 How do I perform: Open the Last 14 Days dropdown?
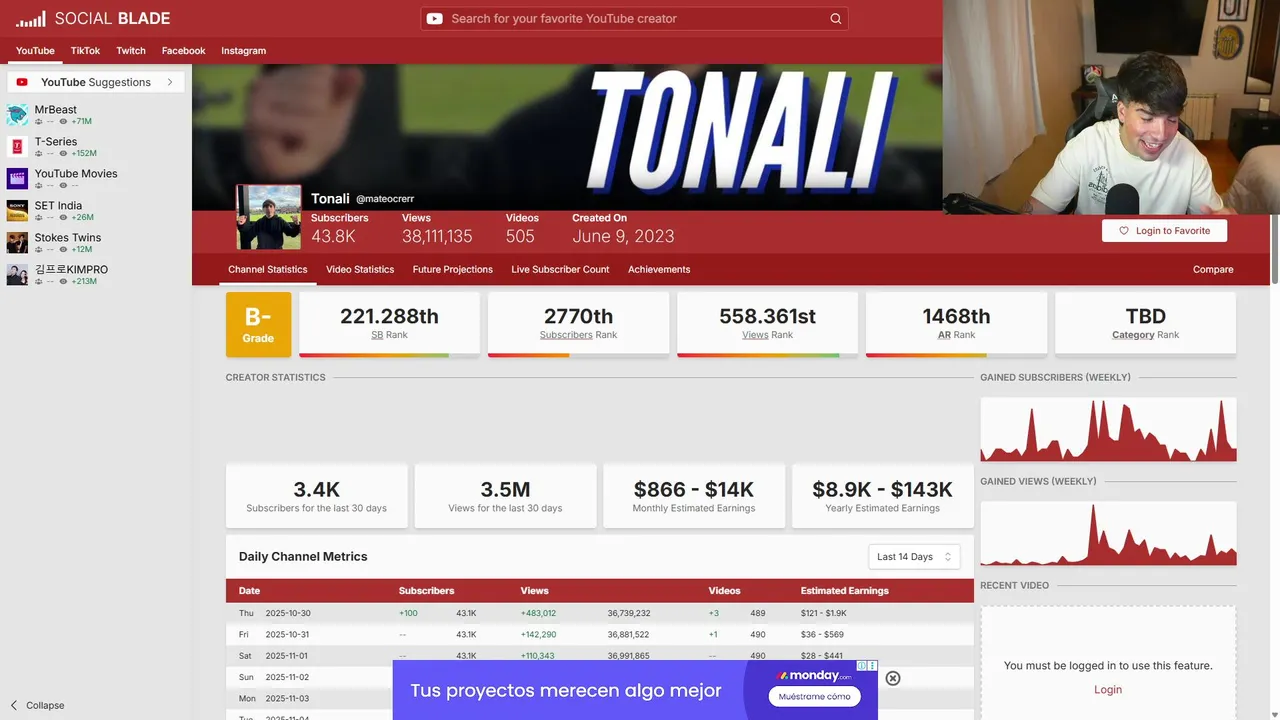[x=914, y=557]
